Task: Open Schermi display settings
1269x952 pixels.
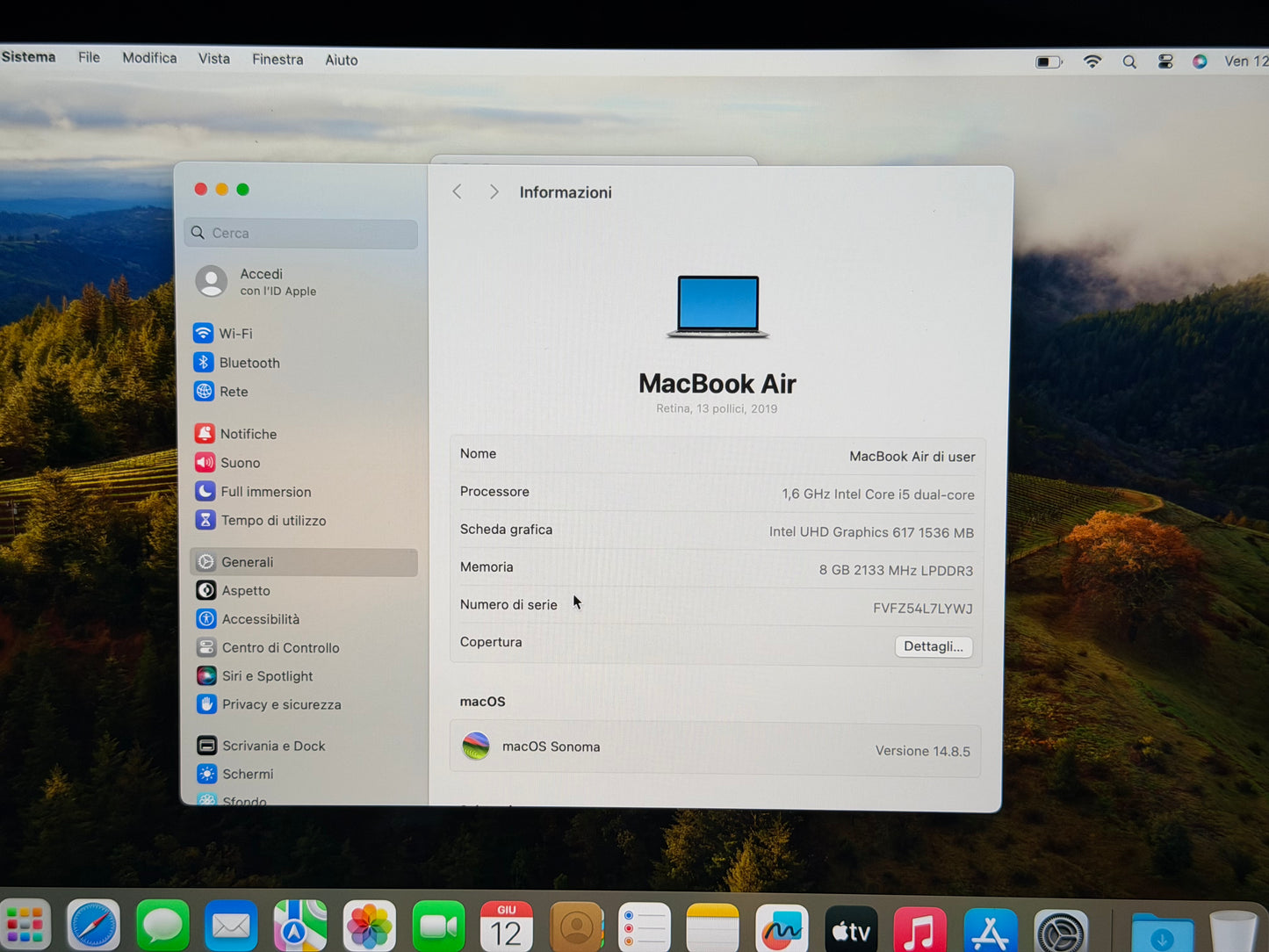Action: coord(235,774)
